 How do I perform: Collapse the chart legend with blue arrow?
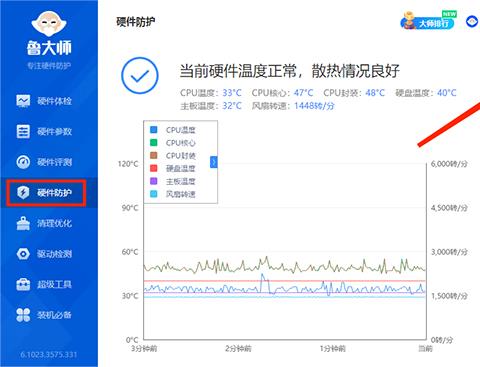click(214, 162)
